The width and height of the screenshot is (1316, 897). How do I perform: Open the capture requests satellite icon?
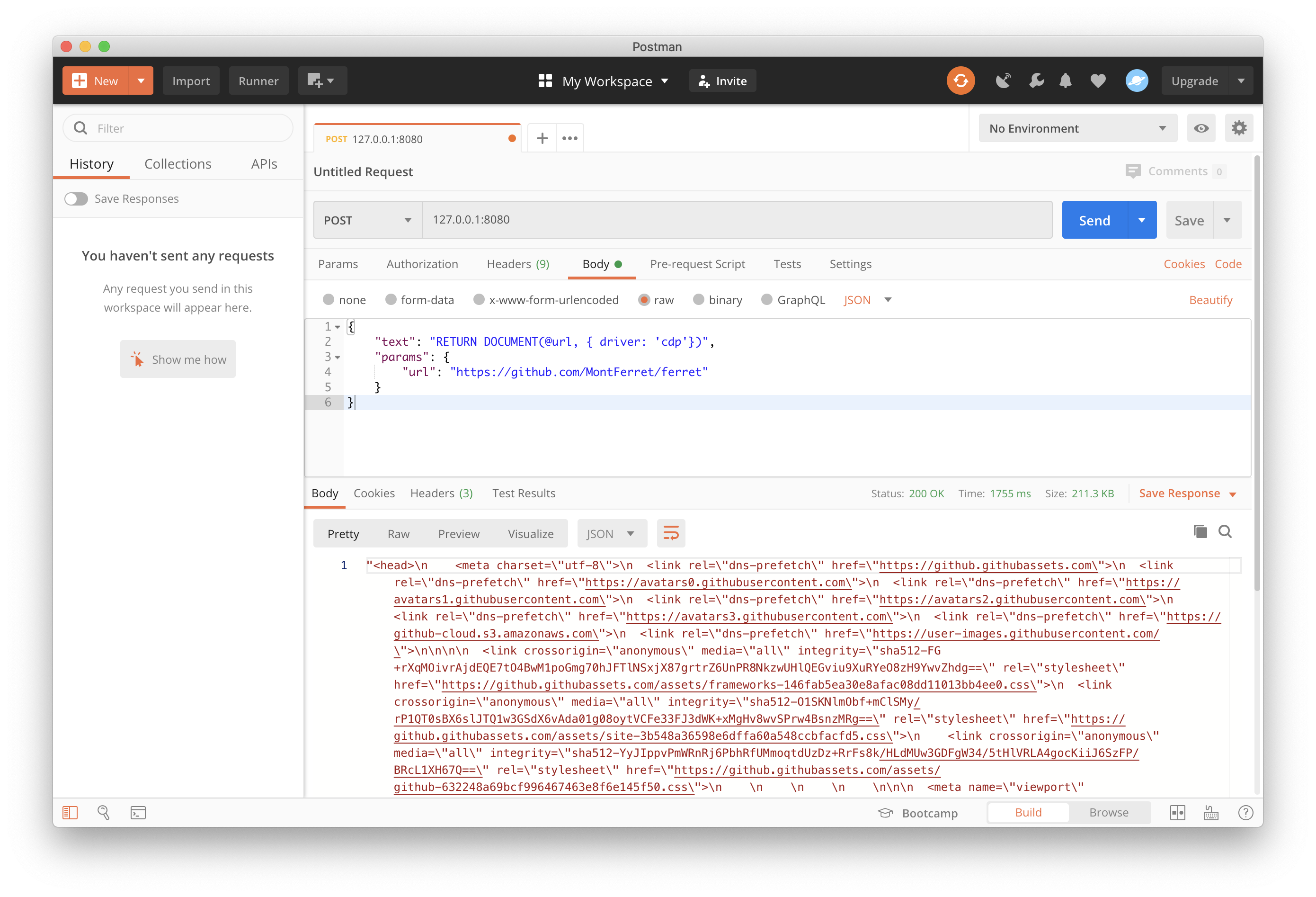[1003, 81]
